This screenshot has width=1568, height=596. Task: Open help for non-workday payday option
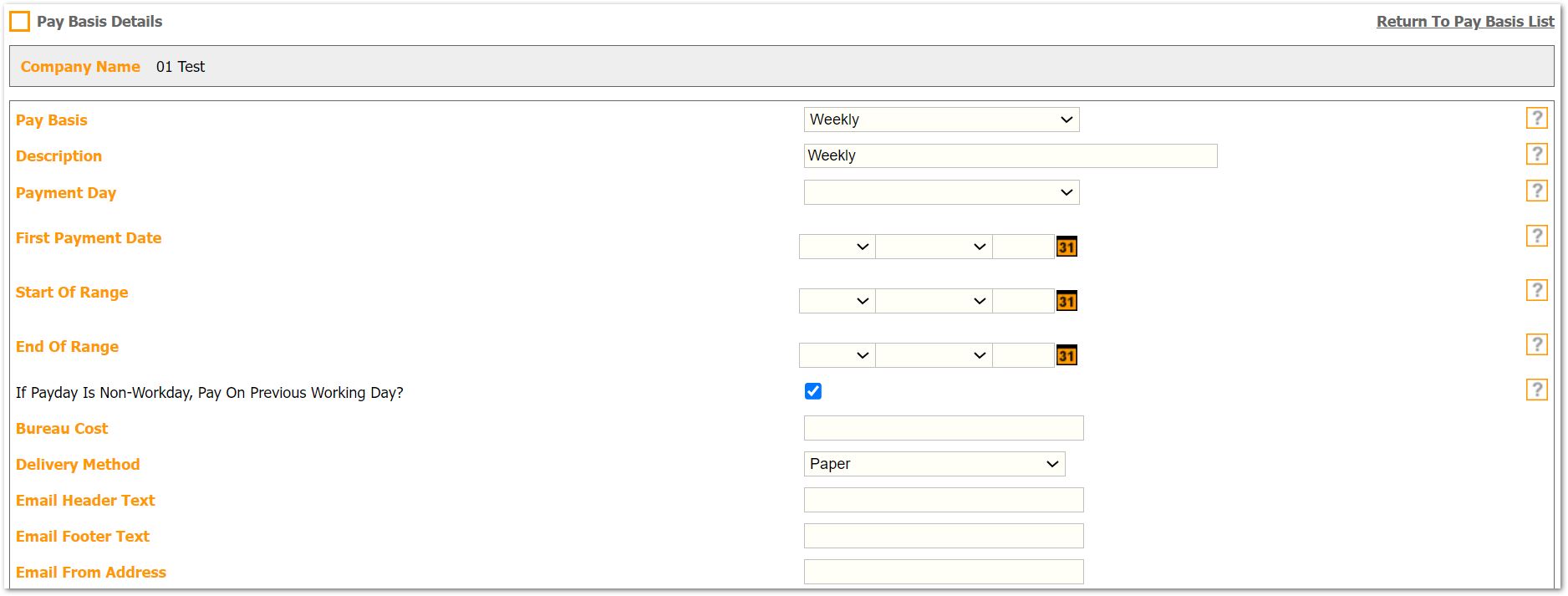pyautogui.click(x=1536, y=390)
